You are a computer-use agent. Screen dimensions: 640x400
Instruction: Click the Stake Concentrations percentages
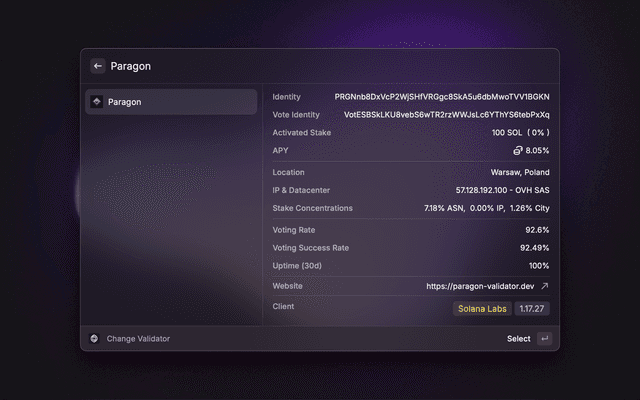point(486,208)
